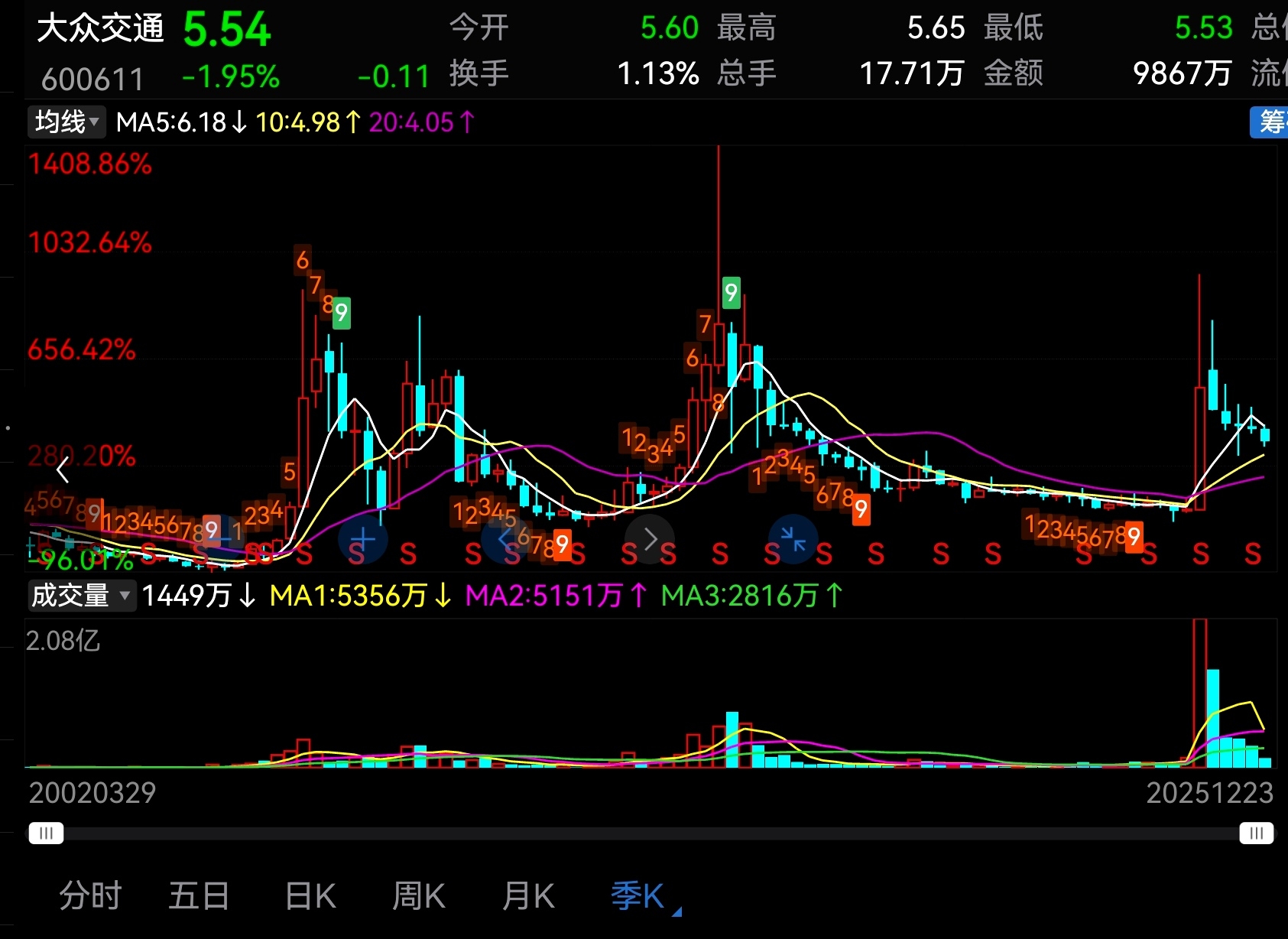Viewport: 1288px width, 939px height.
Task: Tap the blue circle left-arrow chart icon
Action: (x=506, y=539)
